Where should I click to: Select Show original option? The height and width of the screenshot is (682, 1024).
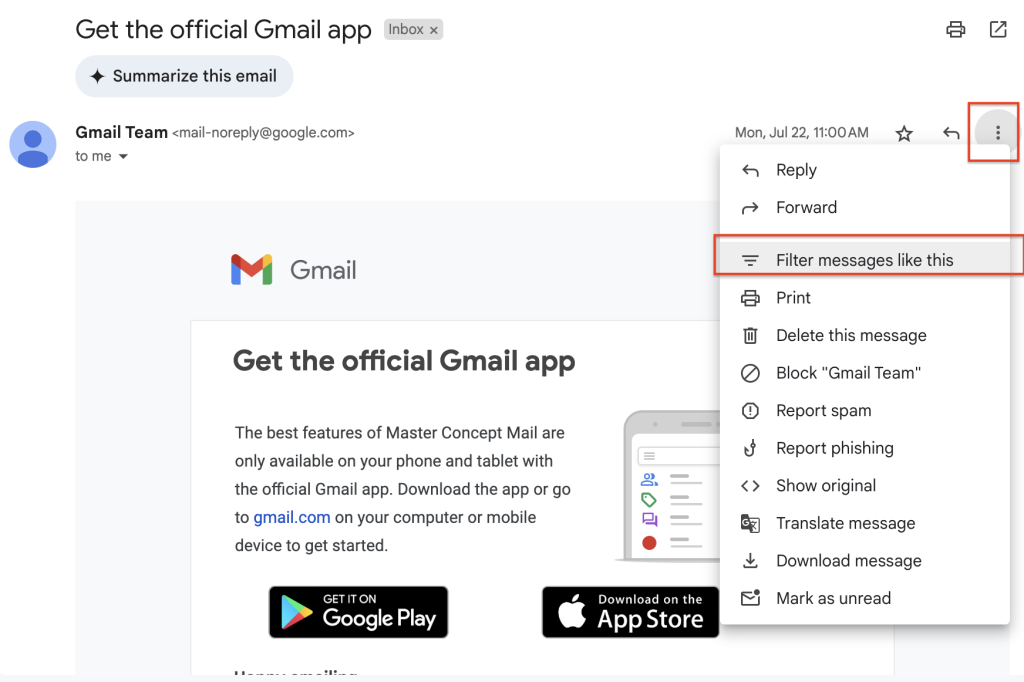click(x=865, y=486)
